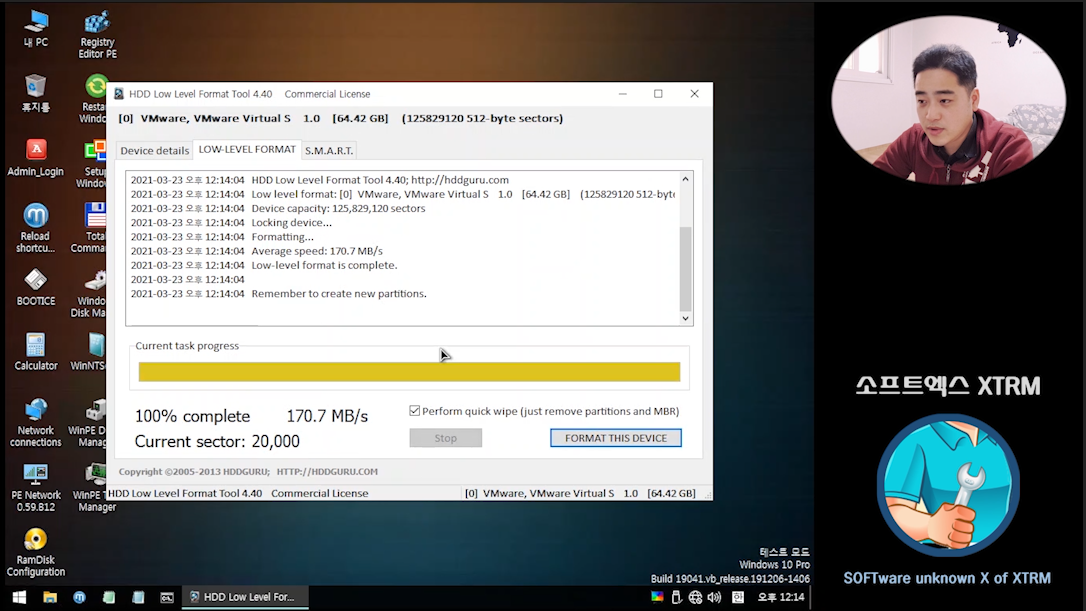Open Registry Editor PE desktop icon
The image size is (1086, 611).
pyautogui.click(x=97, y=34)
